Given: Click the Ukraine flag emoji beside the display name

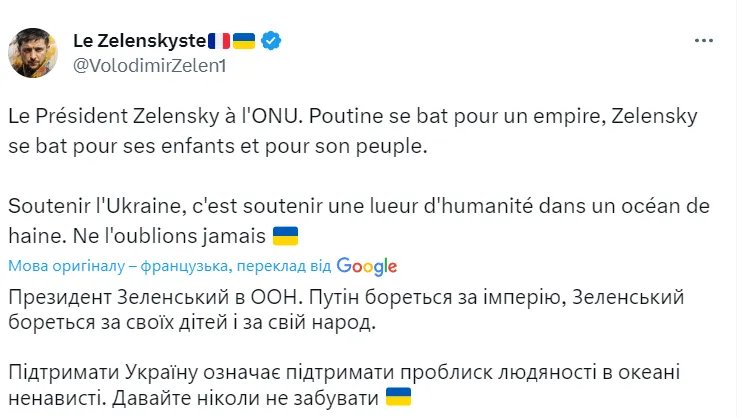Looking at the screenshot, I should (244, 41).
